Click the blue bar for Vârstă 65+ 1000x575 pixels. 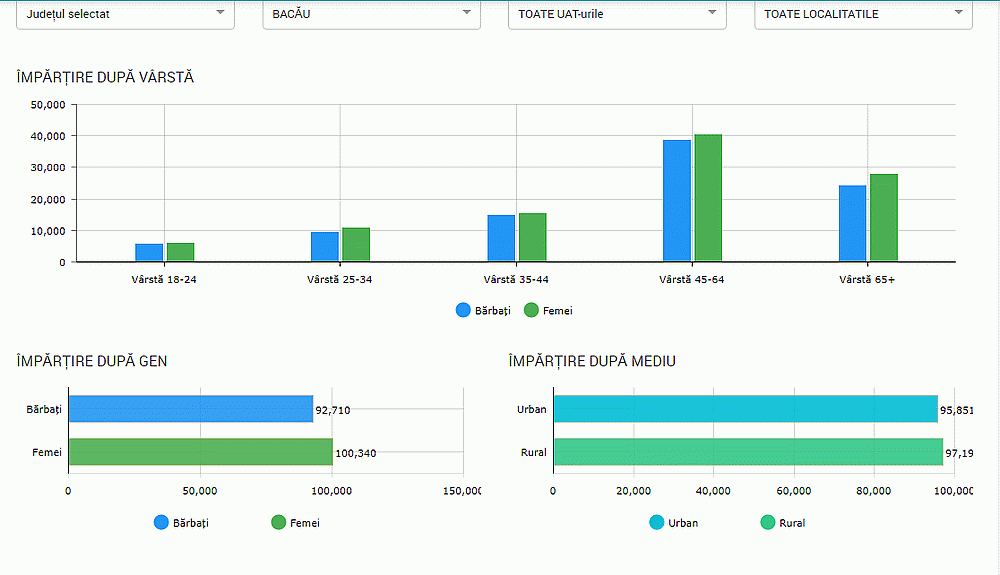(852, 224)
